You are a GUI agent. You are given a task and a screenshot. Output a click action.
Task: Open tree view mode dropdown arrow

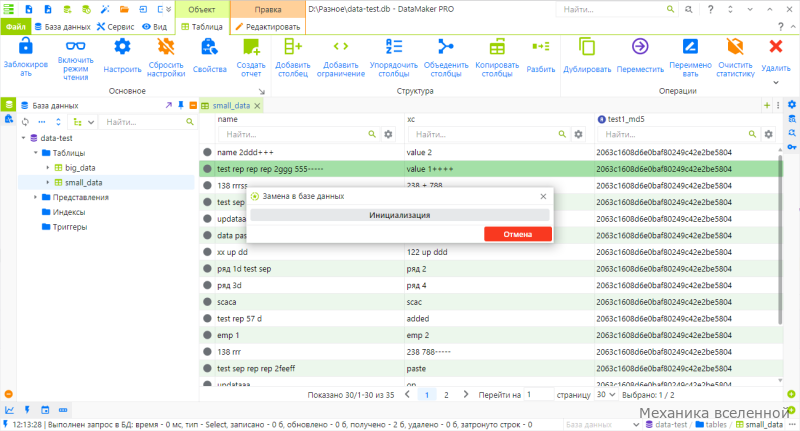coord(91,122)
